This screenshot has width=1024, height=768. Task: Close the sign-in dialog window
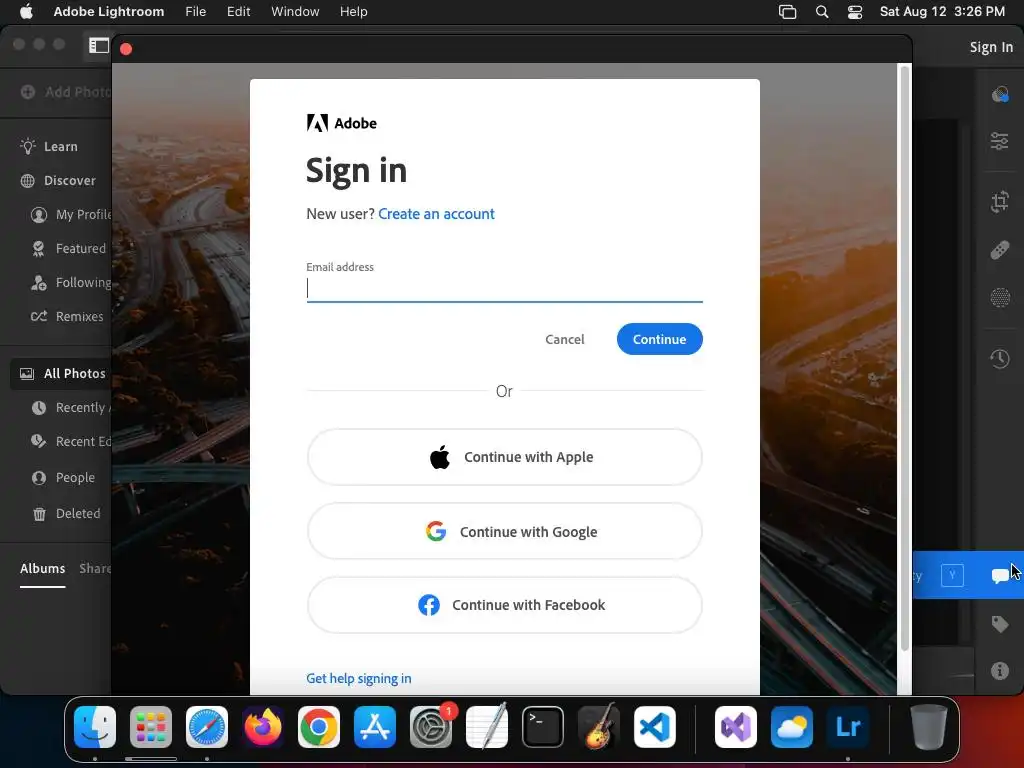click(126, 49)
